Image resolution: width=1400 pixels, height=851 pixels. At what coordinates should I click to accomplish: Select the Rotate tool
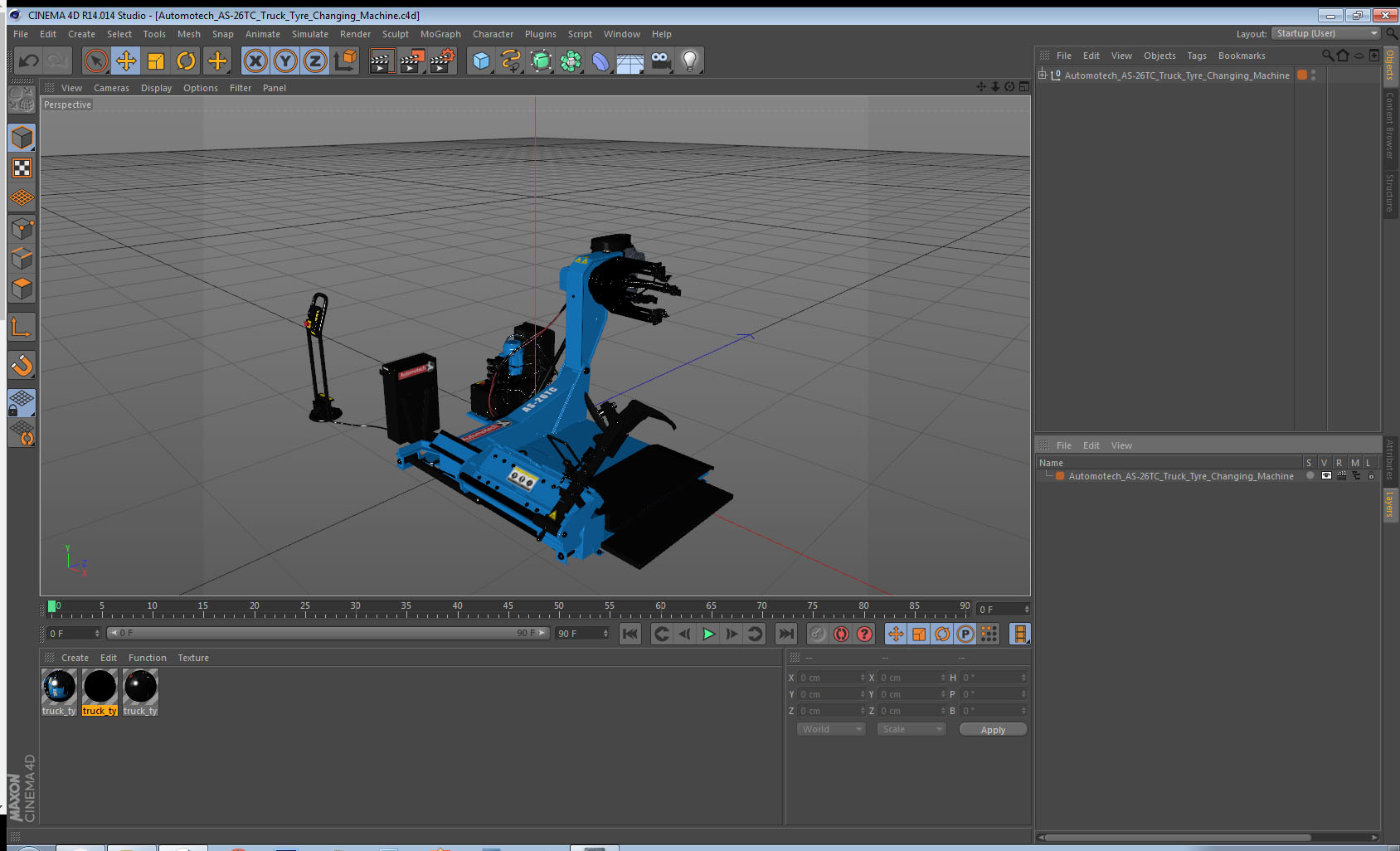coord(186,61)
